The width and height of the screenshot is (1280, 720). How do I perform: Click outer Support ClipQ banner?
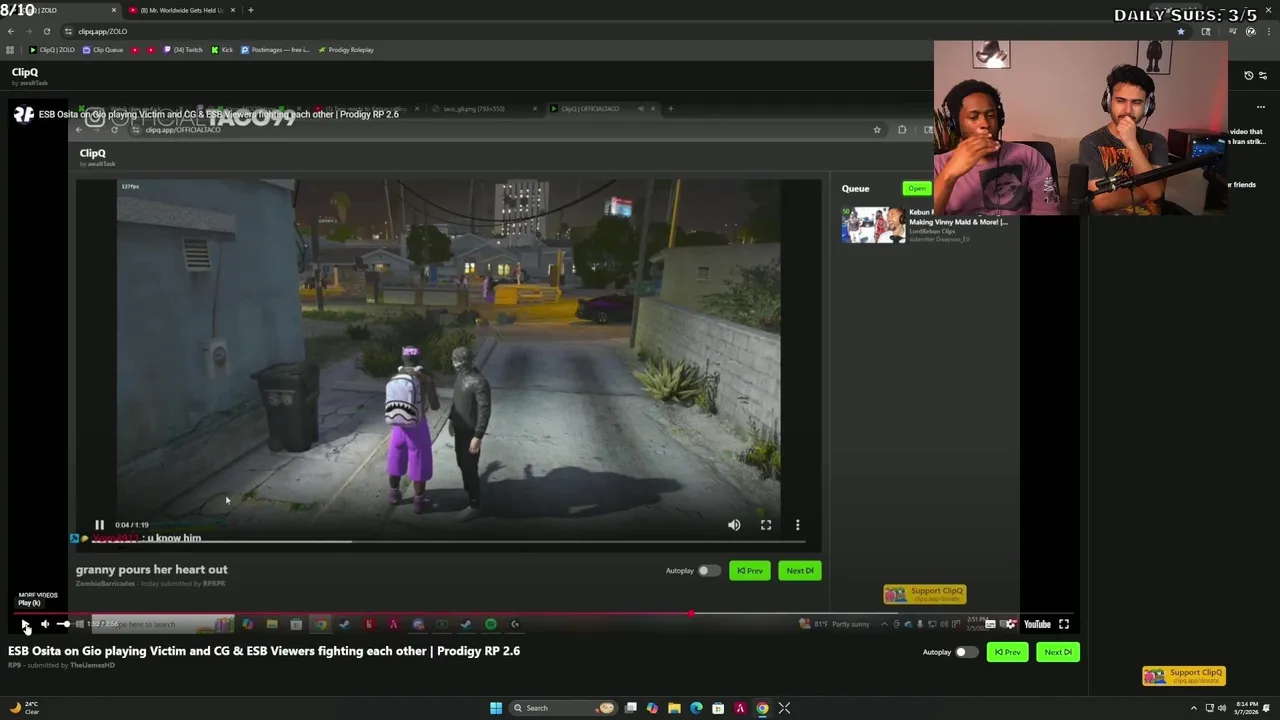[x=1184, y=675]
